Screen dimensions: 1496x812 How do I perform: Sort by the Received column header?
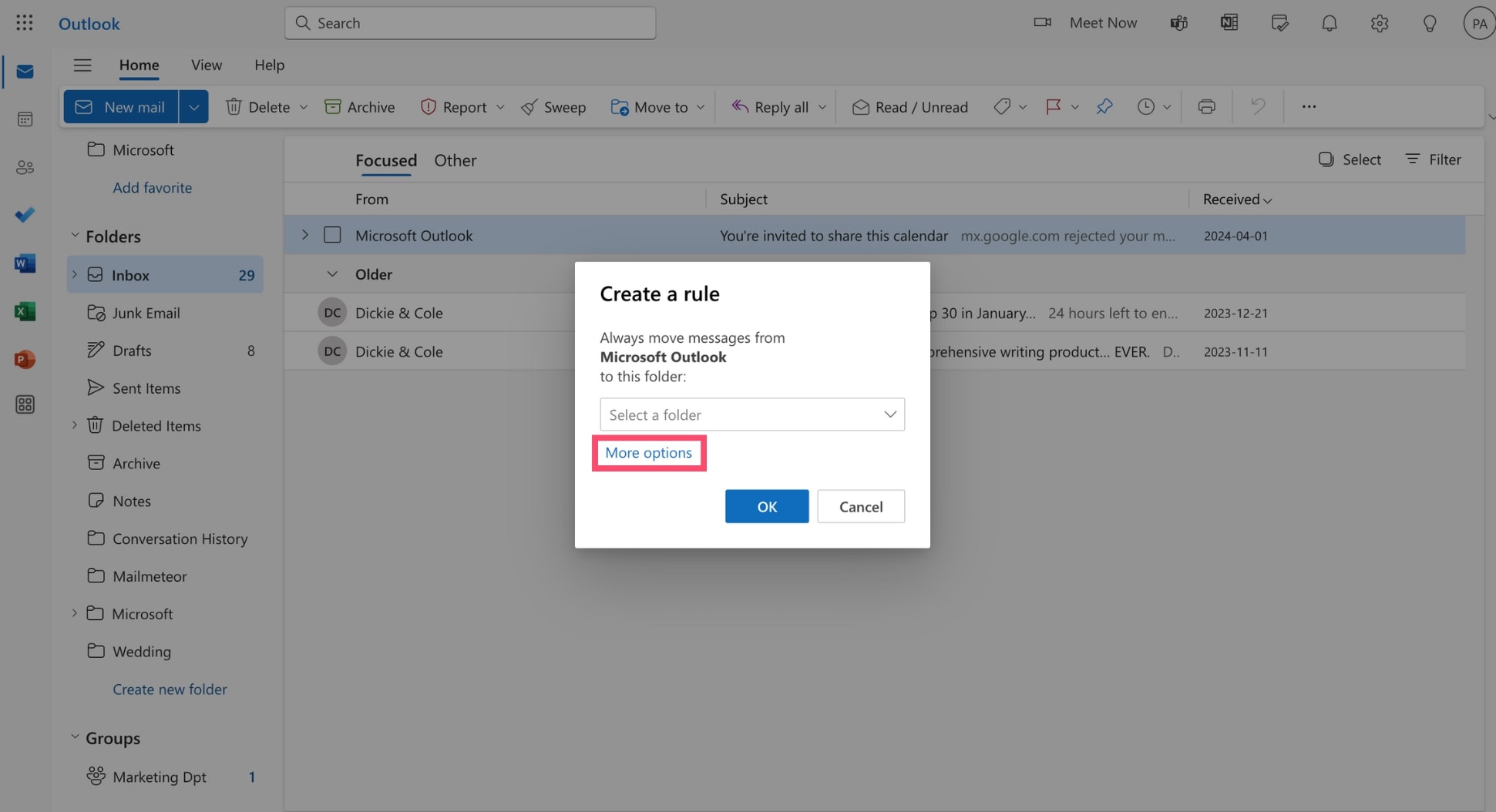1237,199
